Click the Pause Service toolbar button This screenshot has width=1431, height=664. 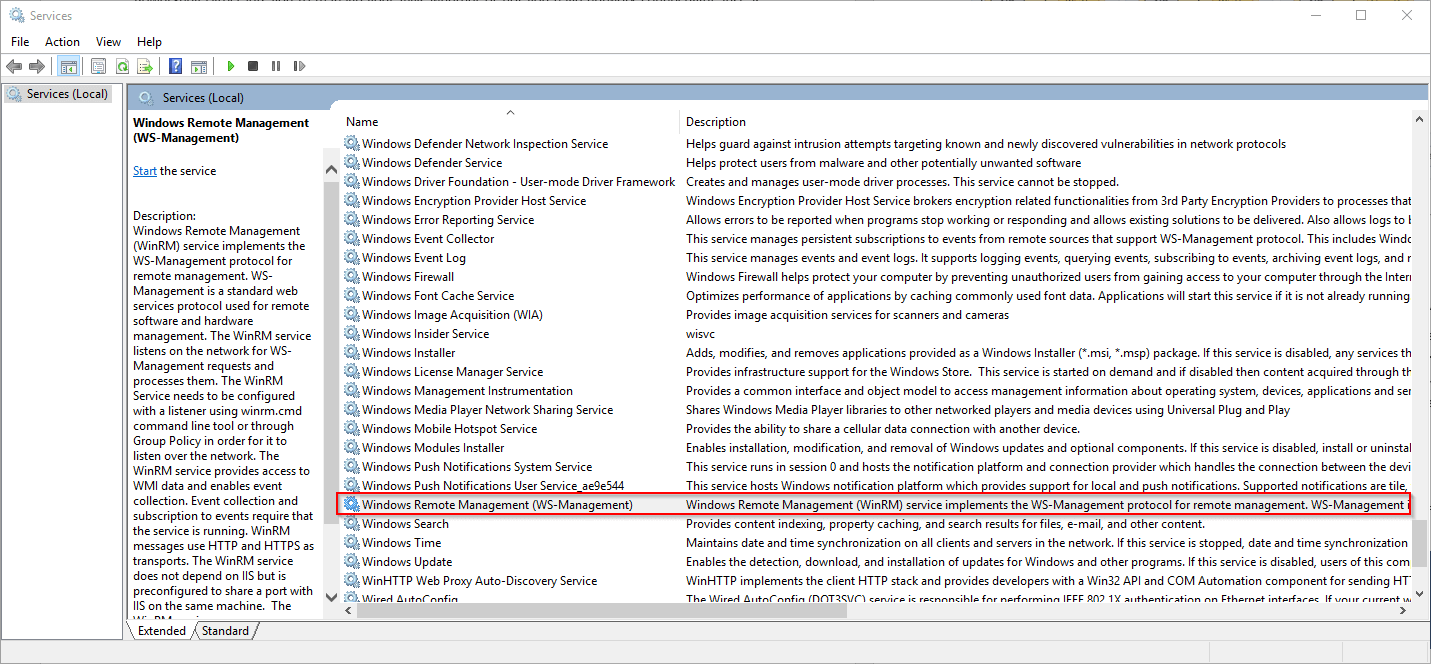click(x=276, y=66)
